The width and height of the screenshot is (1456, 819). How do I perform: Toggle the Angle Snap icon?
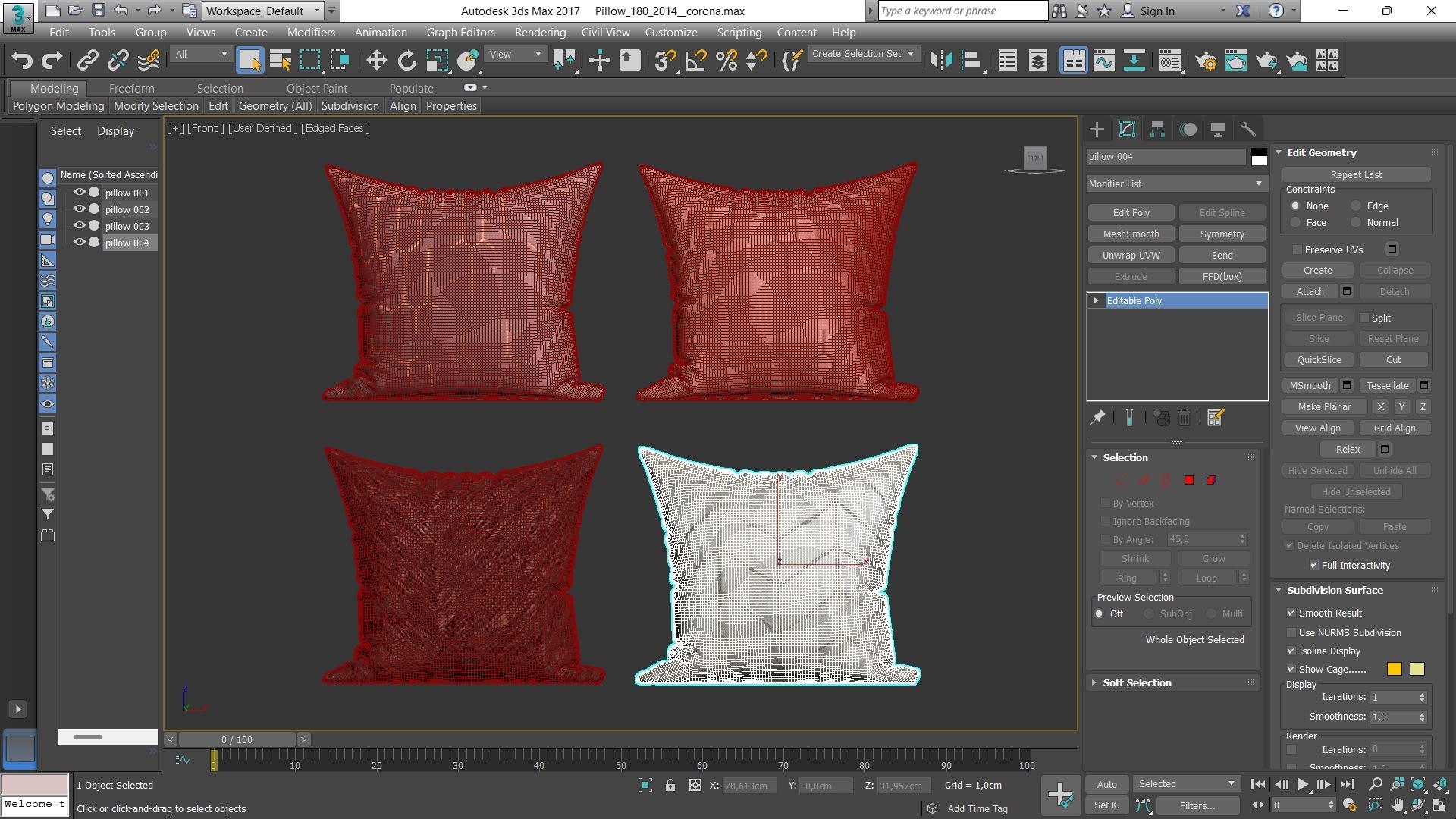click(x=695, y=60)
